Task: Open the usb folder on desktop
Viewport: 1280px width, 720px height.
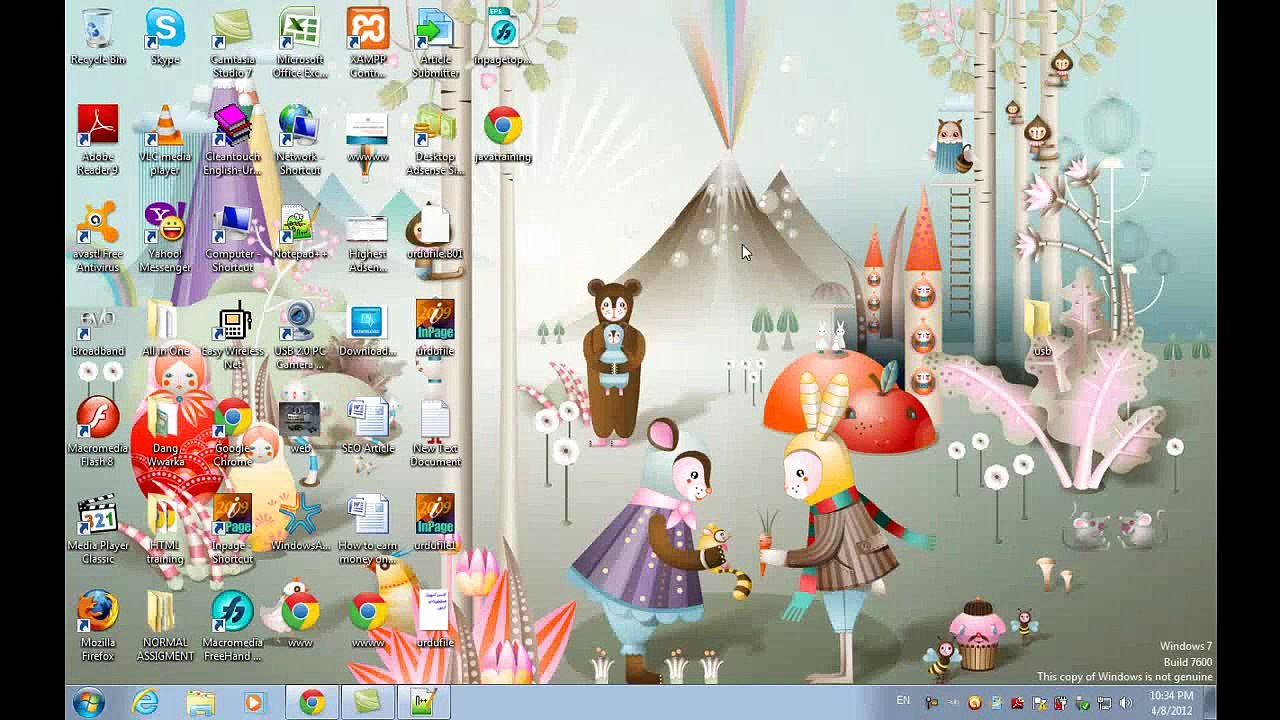Action: pyautogui.click(x=1042, y=328)
